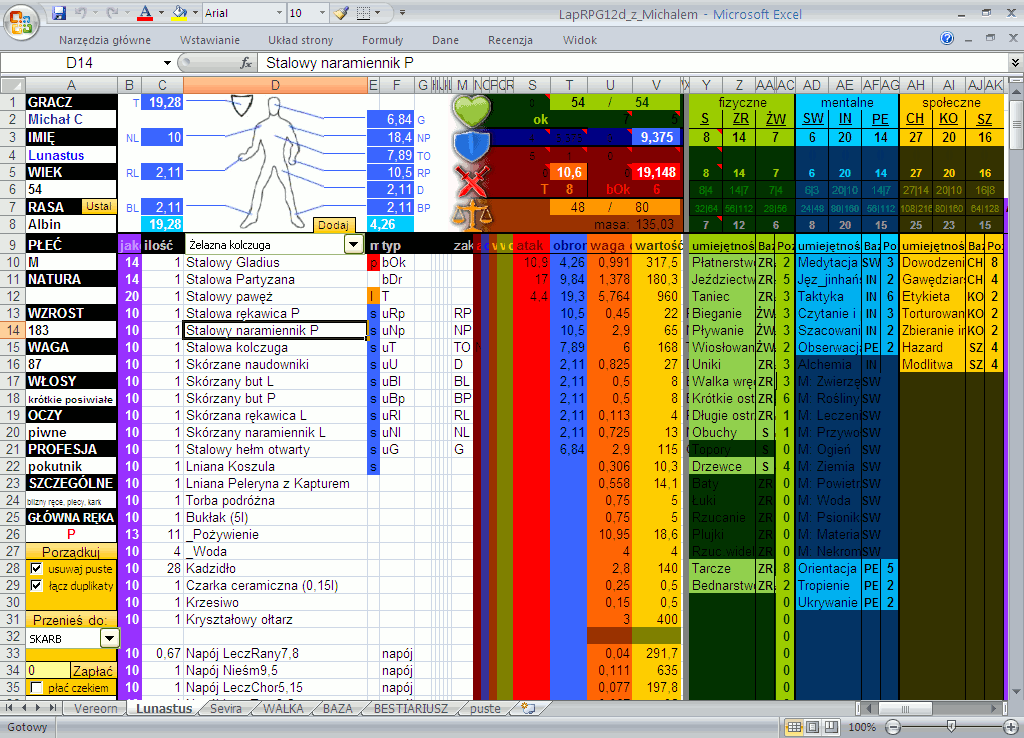The image size is (1024, 738).
Task: Switch to the BESTIARIUSZ sheet tab
Action: [x=413, y=708]
